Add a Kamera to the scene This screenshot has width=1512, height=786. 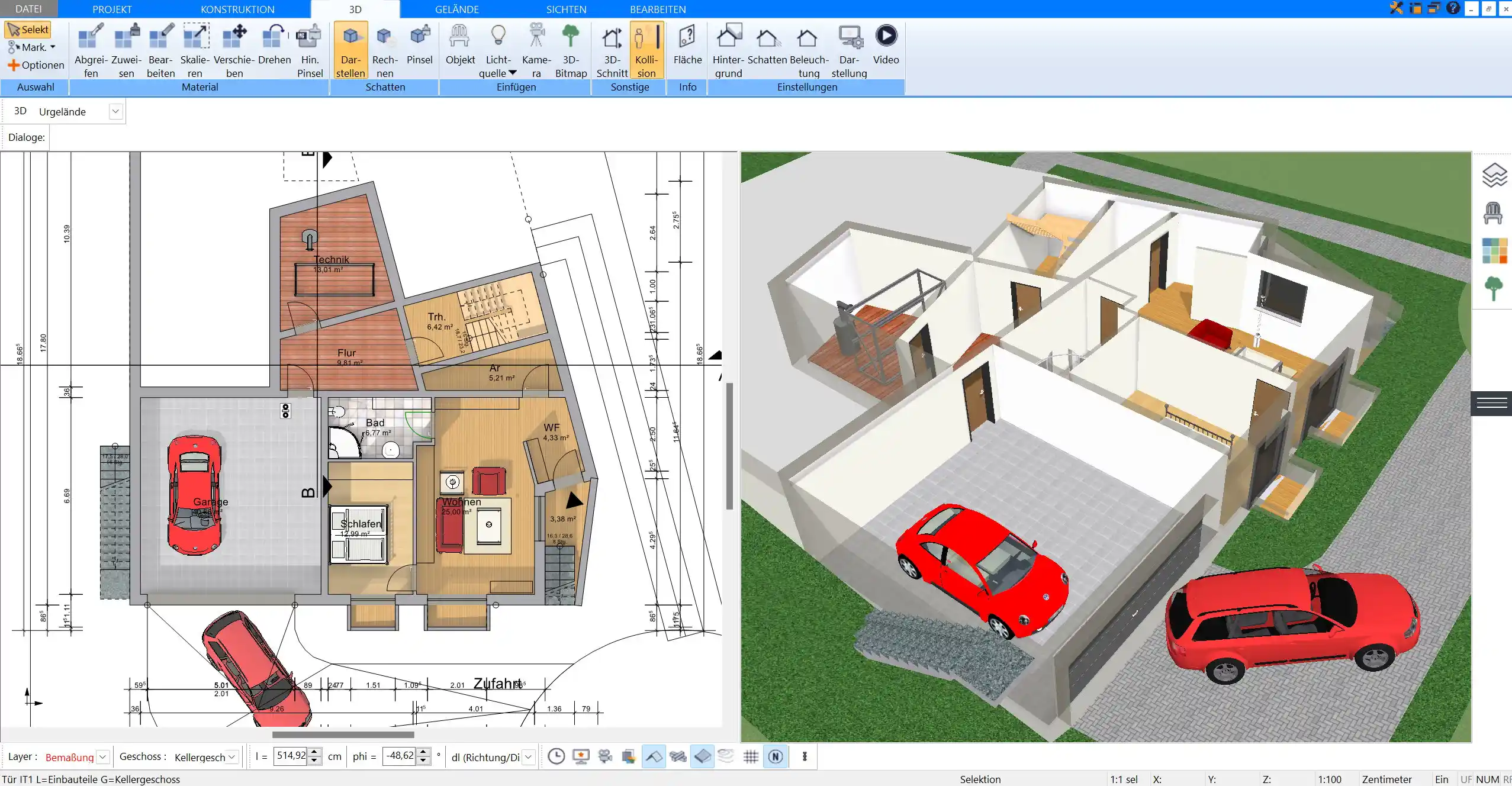(x=536, y=50)
